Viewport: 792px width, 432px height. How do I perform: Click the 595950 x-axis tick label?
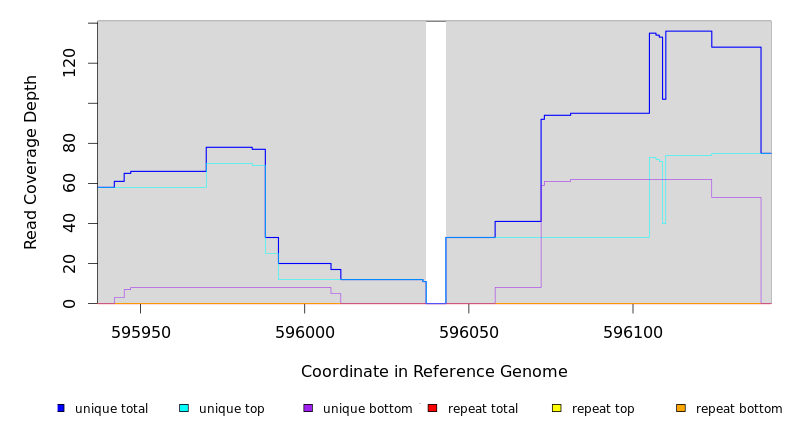(140, 331)
